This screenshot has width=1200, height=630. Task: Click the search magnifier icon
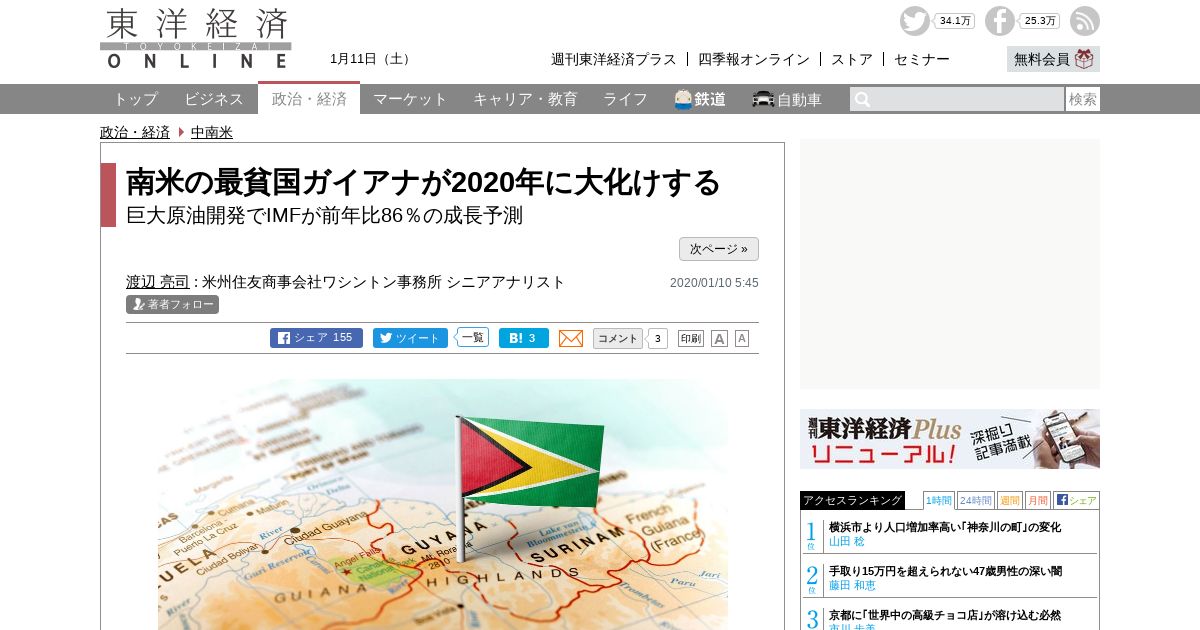862,99
